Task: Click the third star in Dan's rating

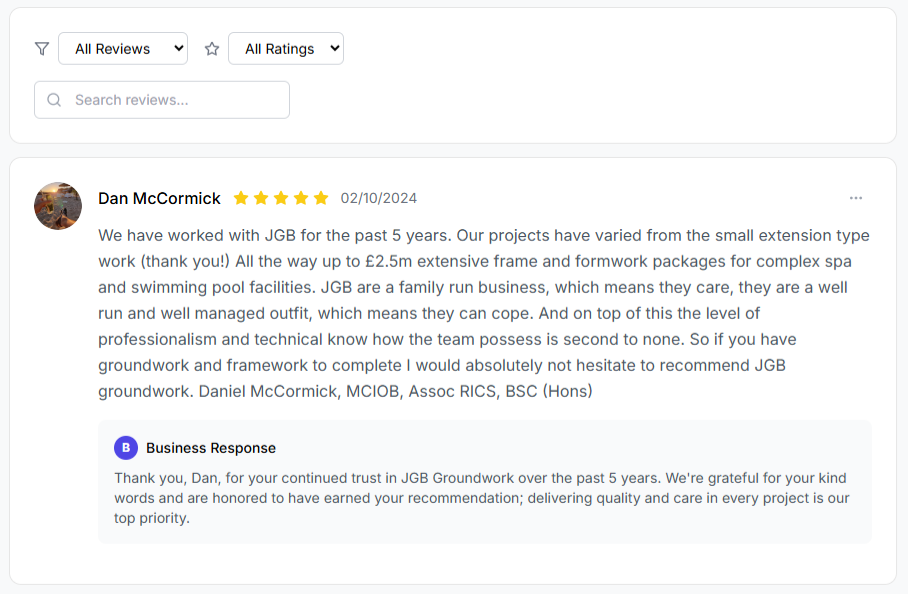Action: click(x=281, y=198)
